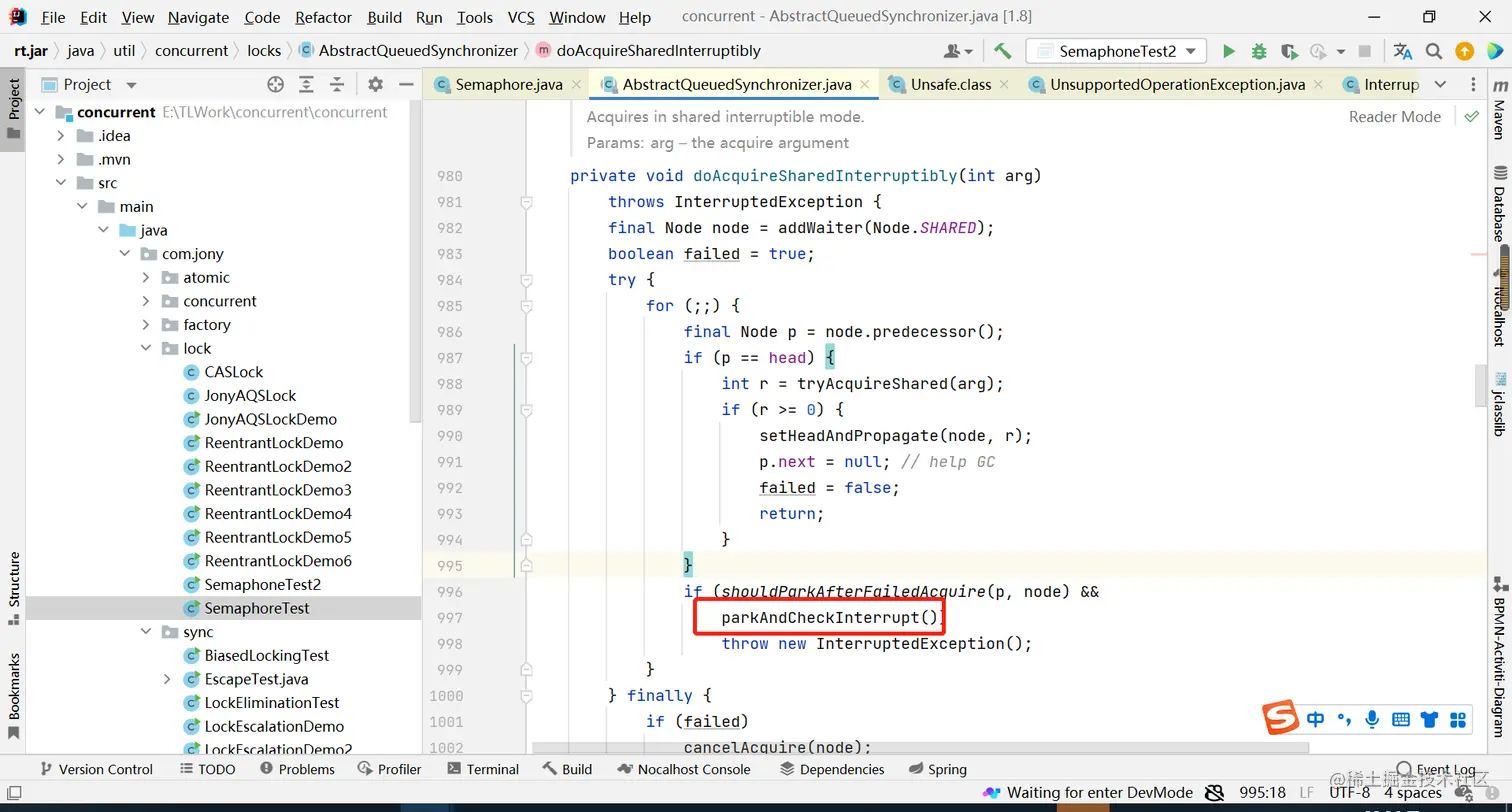Click Expand All in Project panel header

(307, 85)
